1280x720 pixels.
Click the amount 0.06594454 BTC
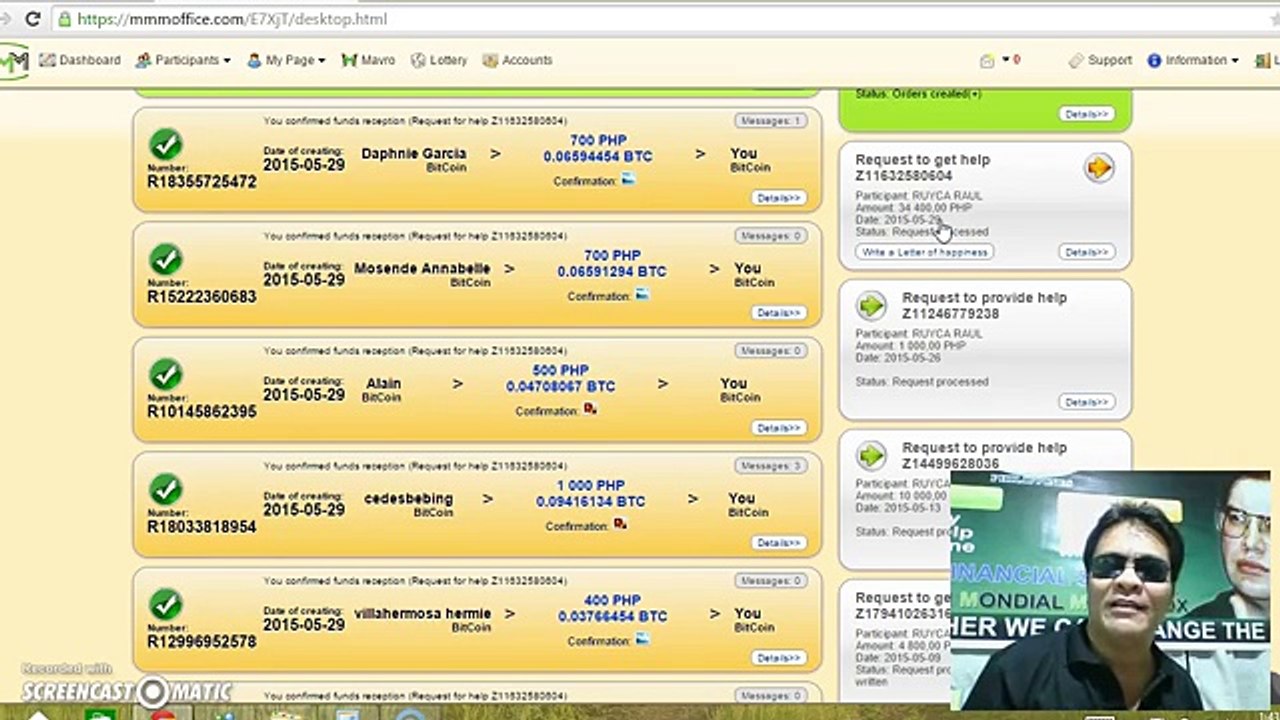(598, 157)
